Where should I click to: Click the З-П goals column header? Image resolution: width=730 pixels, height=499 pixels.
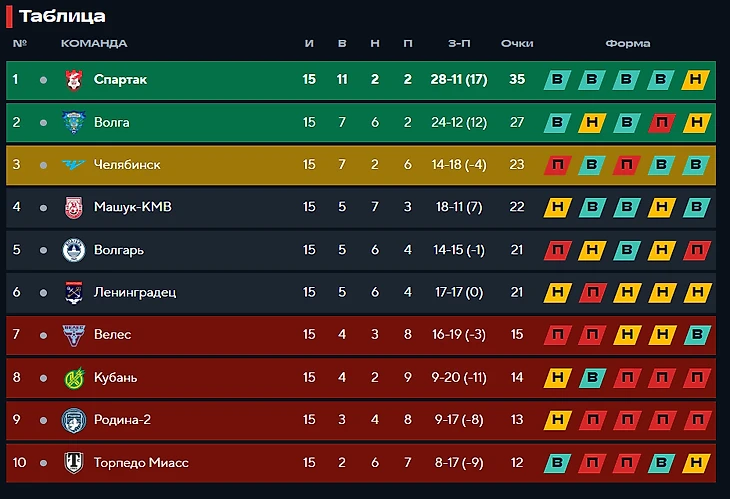coord(460,43)
